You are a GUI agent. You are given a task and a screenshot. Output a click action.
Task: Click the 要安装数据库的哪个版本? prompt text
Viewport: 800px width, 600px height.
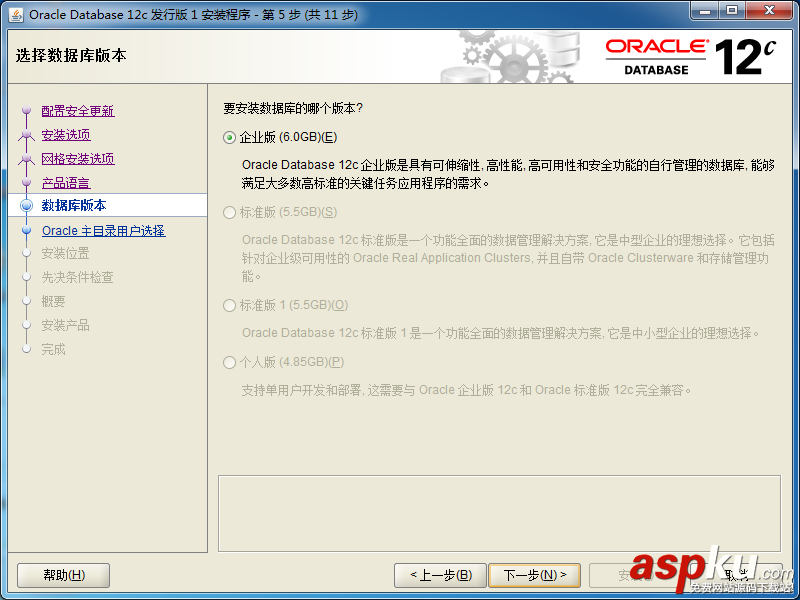pos(293,108)
